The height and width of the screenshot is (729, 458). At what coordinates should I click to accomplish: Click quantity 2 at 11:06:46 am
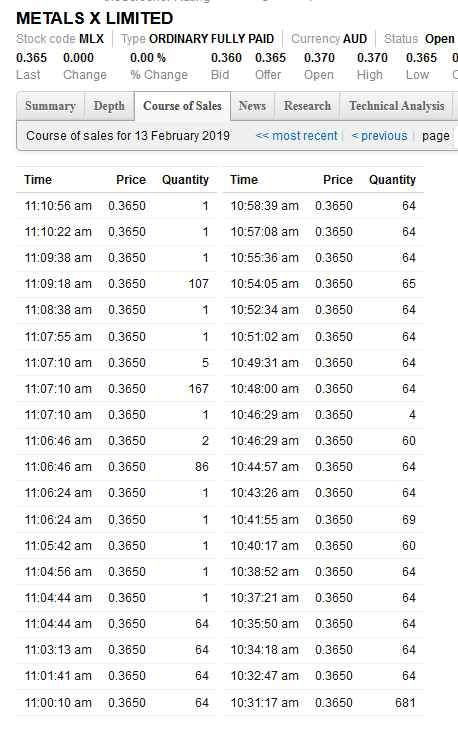point(205,441)
